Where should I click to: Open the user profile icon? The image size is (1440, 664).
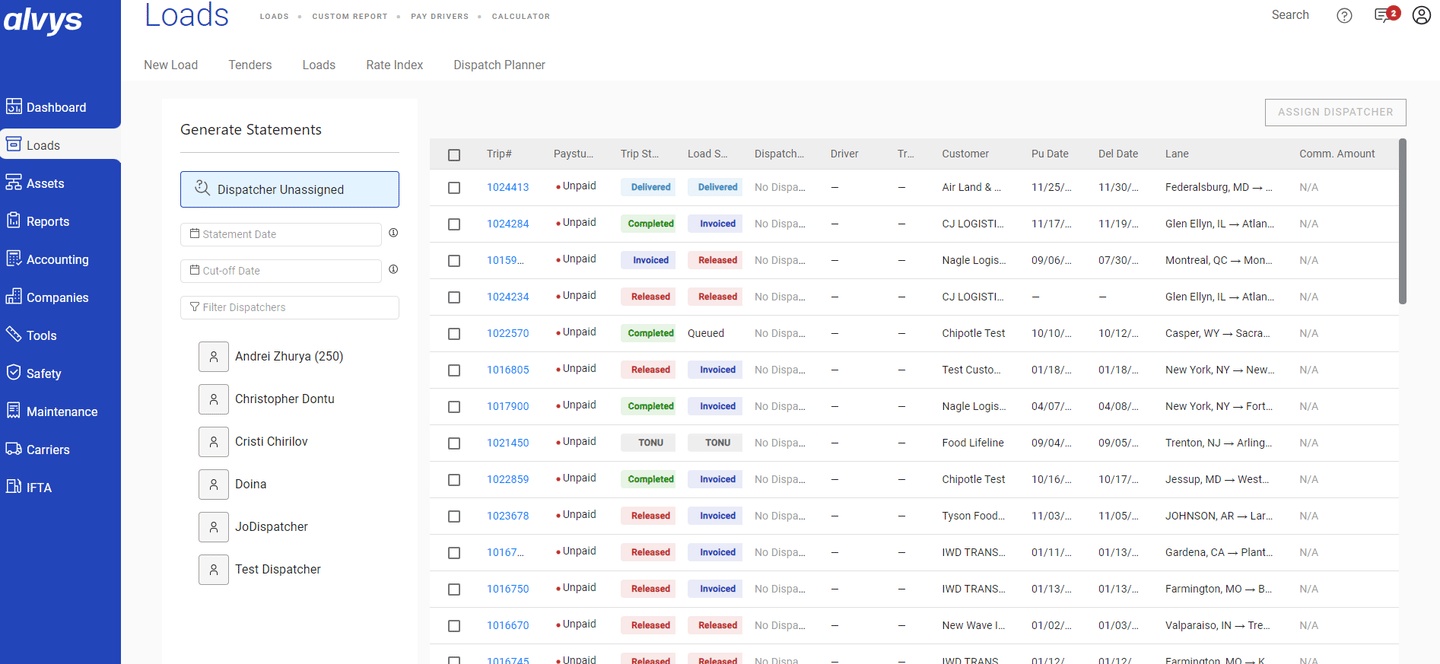[1421, 15]
